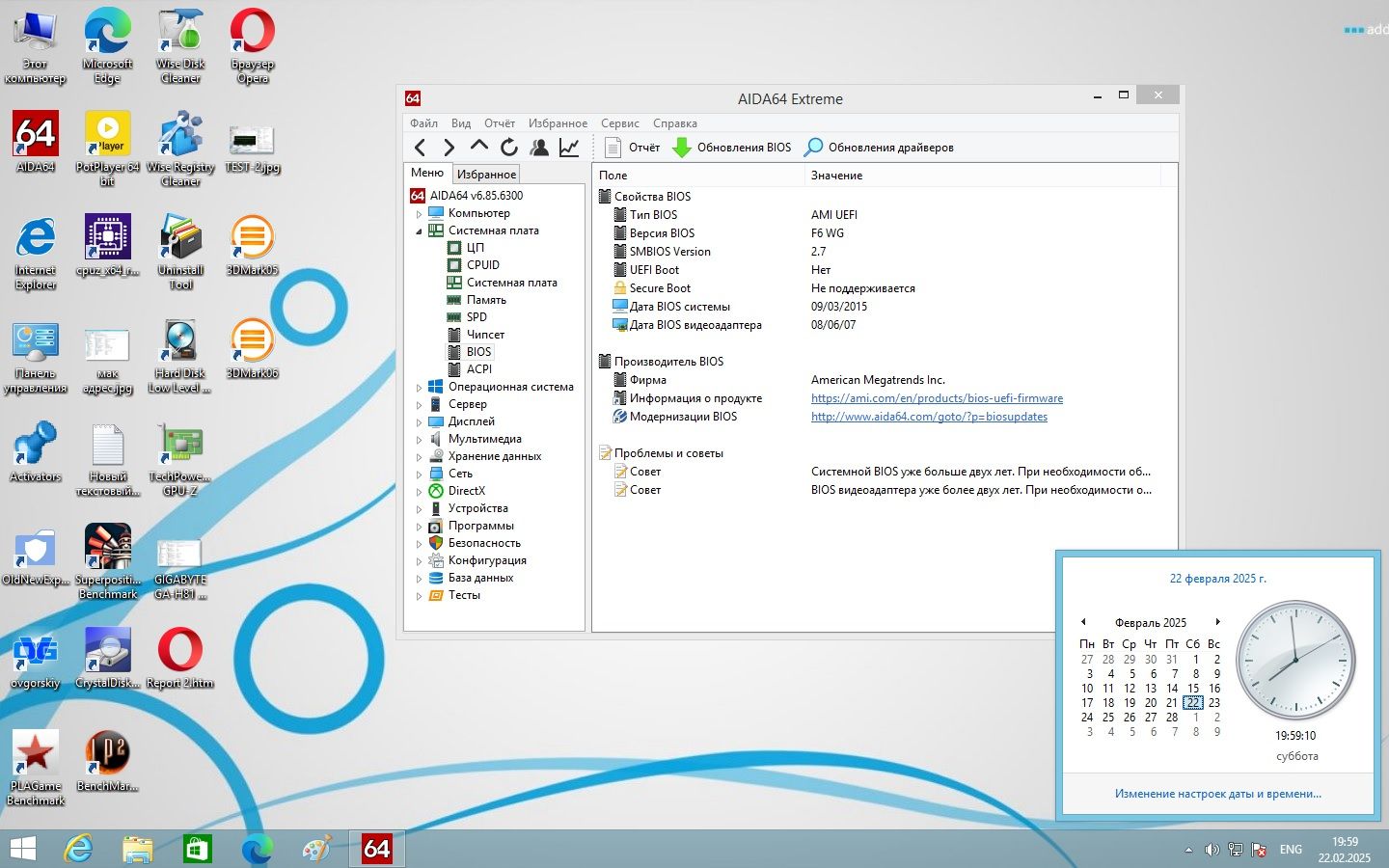Open File Explorer from the taskbar
Viewport: 1389px width, 868px height.
coord(138,849)
